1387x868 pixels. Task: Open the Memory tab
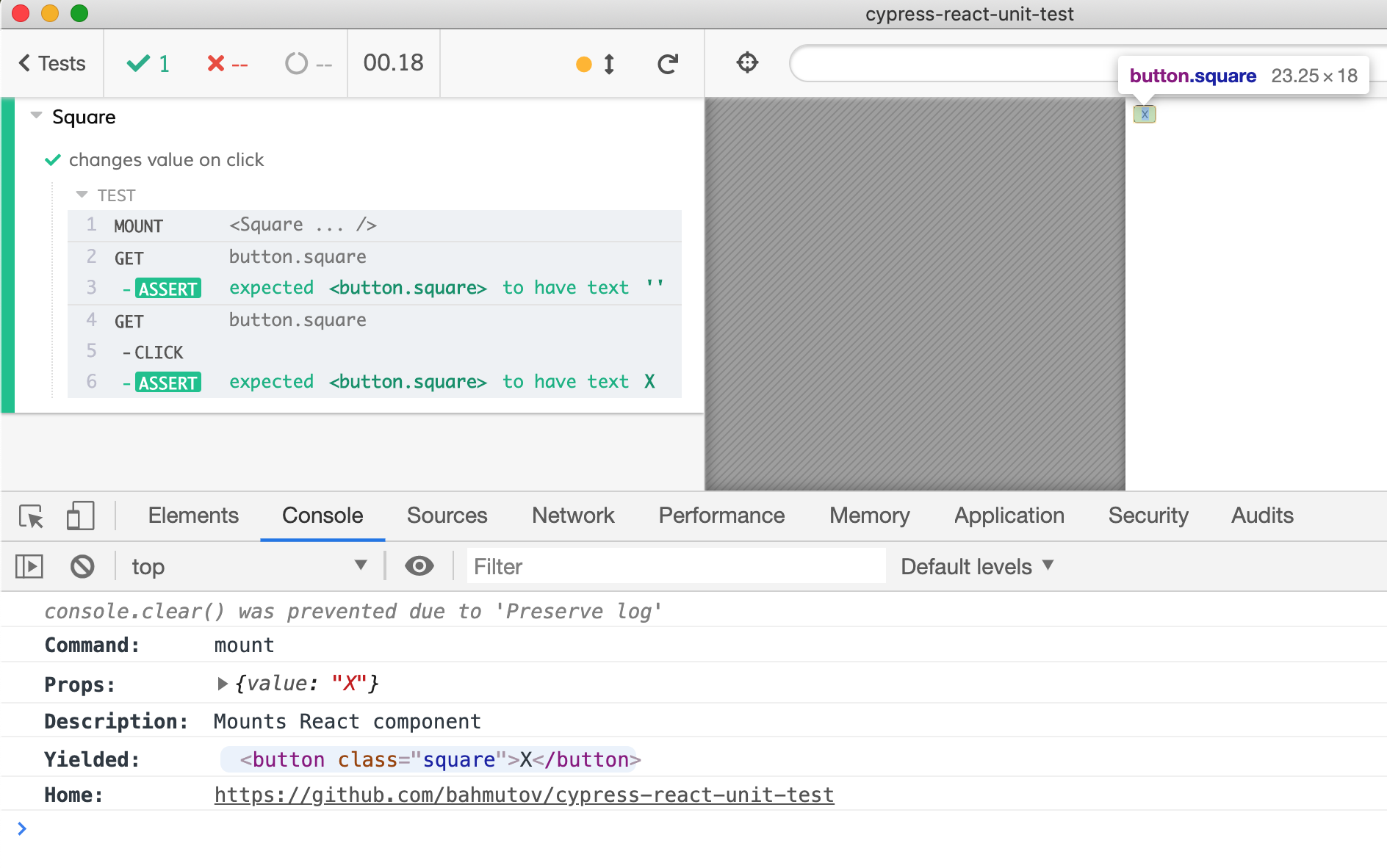pos(870,516)
